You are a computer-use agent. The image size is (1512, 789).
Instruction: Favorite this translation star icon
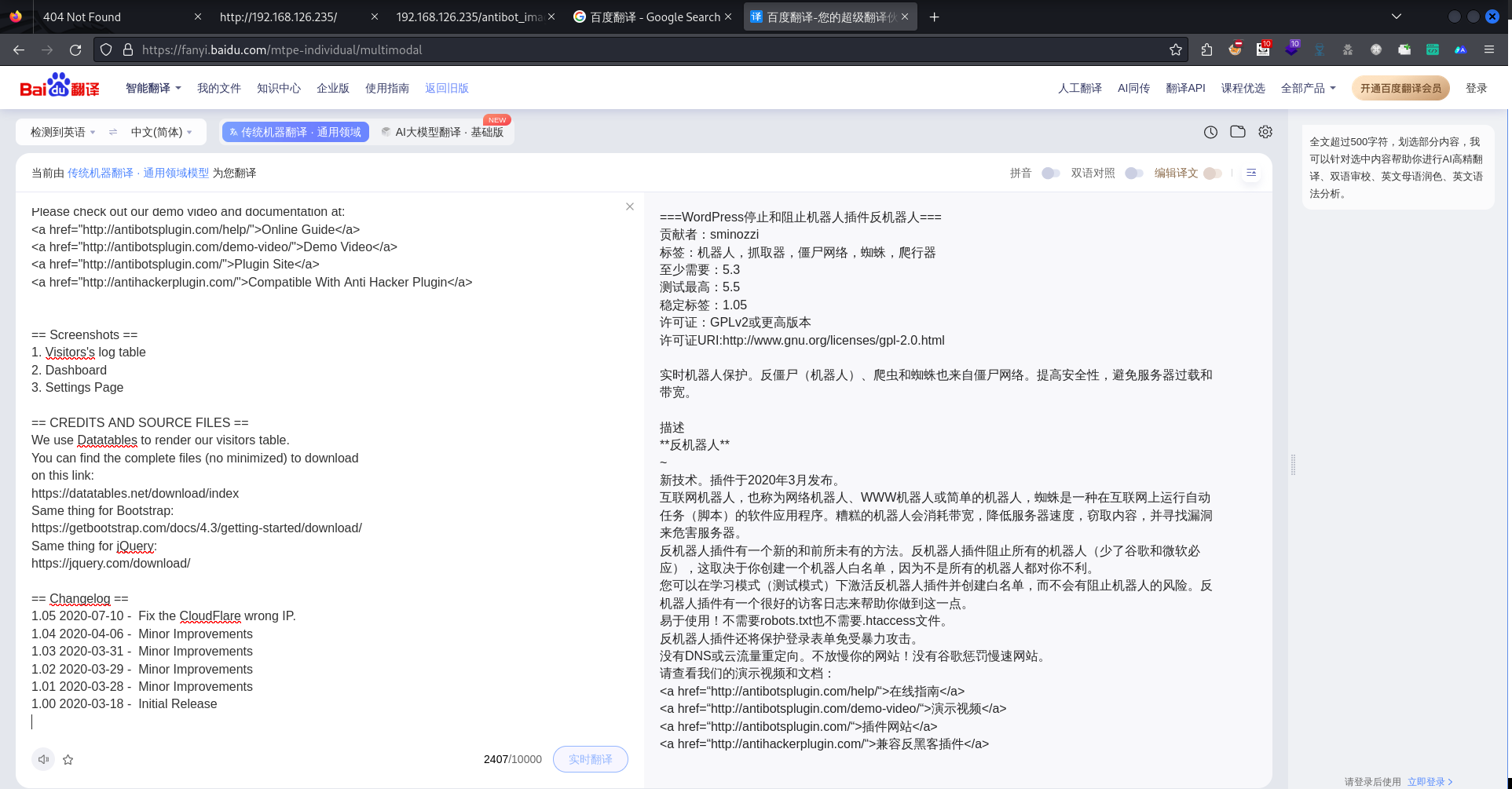[x=68, y=759]
